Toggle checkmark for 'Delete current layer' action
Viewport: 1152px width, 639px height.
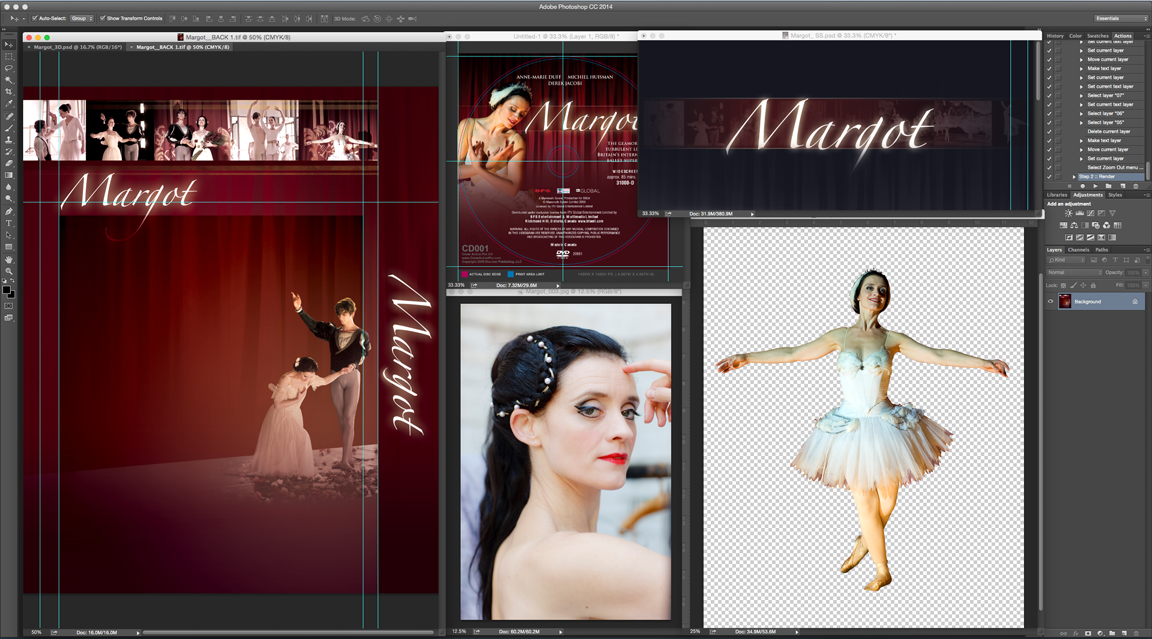1048,131
